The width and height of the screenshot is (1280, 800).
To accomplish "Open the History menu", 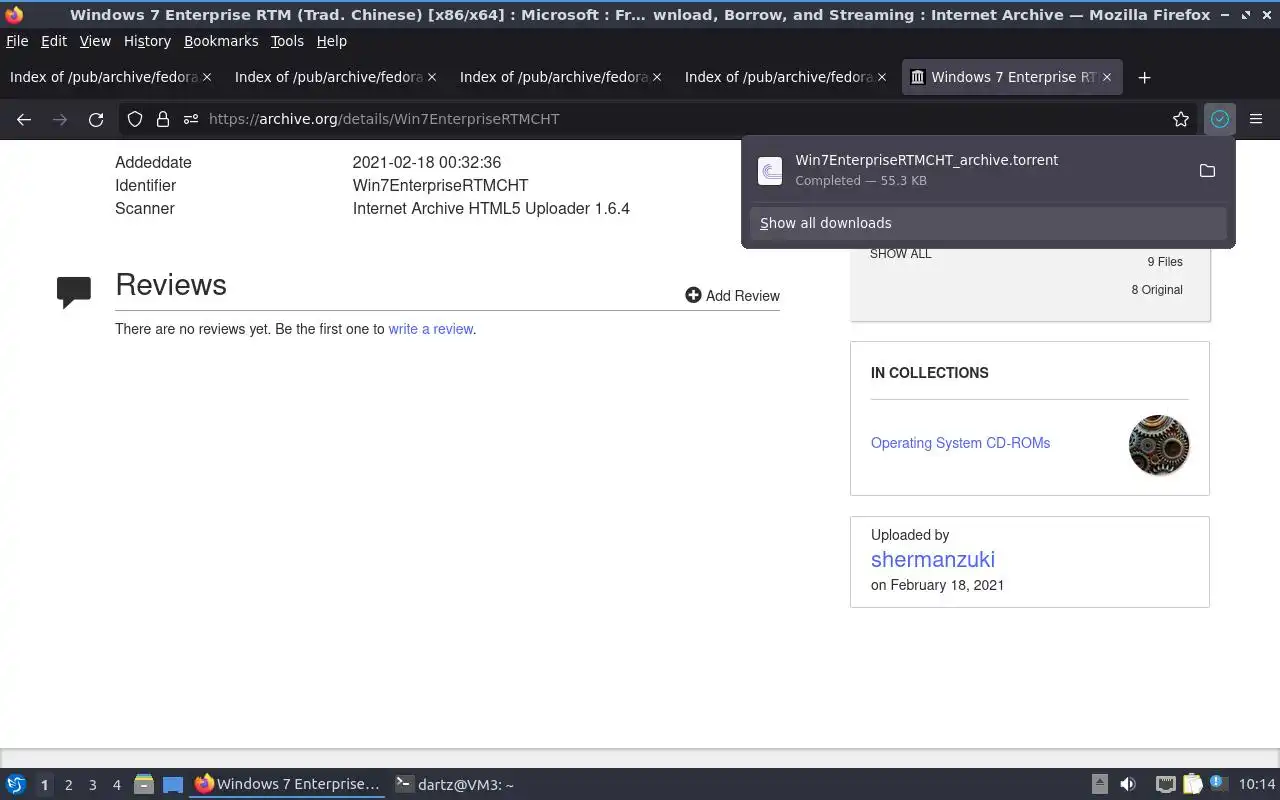I will pos(147,41).
